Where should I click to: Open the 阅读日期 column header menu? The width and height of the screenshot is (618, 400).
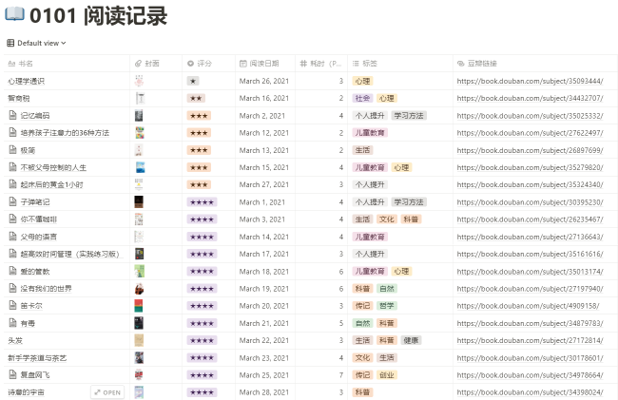[265, 63]
